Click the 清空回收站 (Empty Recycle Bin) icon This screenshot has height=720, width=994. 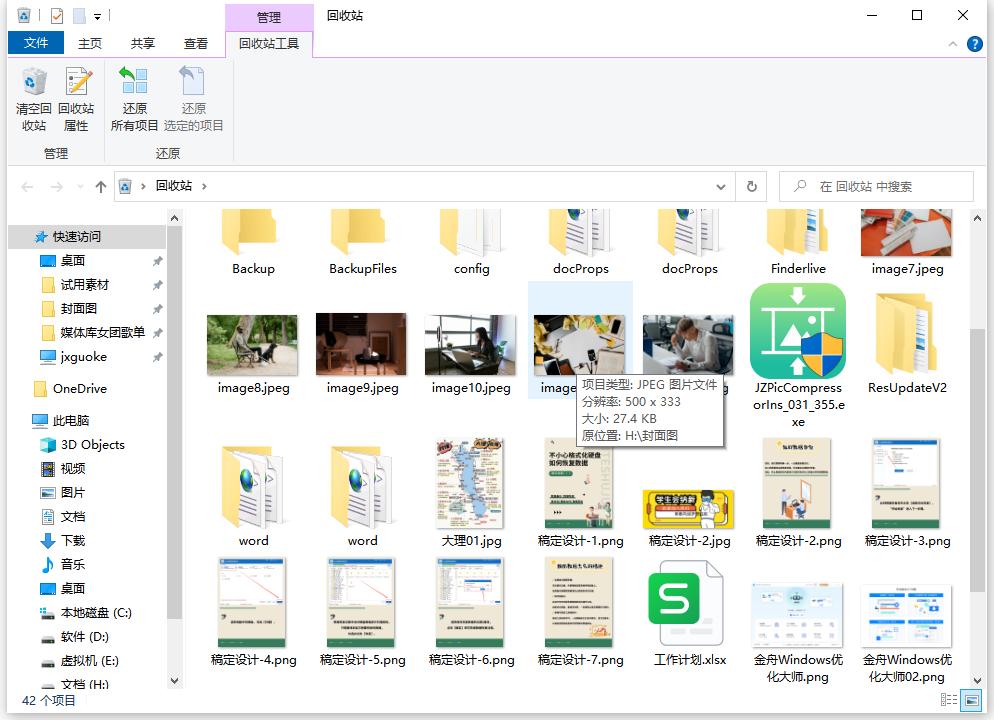point(34,99)
